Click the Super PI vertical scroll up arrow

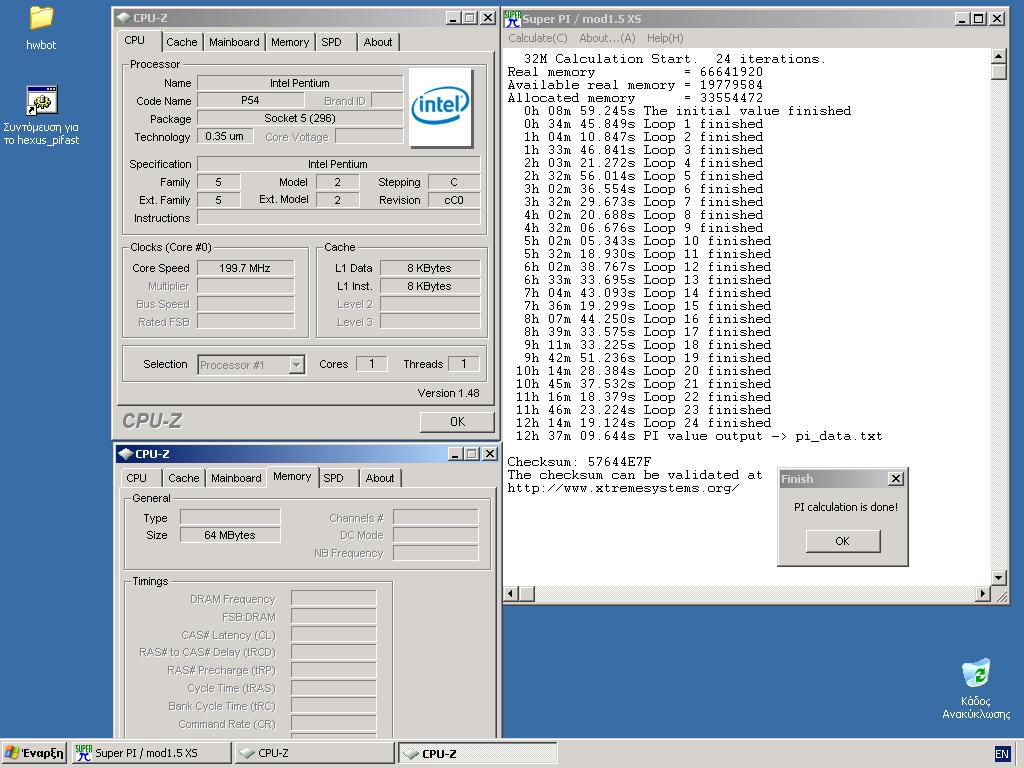click(999, 56)
